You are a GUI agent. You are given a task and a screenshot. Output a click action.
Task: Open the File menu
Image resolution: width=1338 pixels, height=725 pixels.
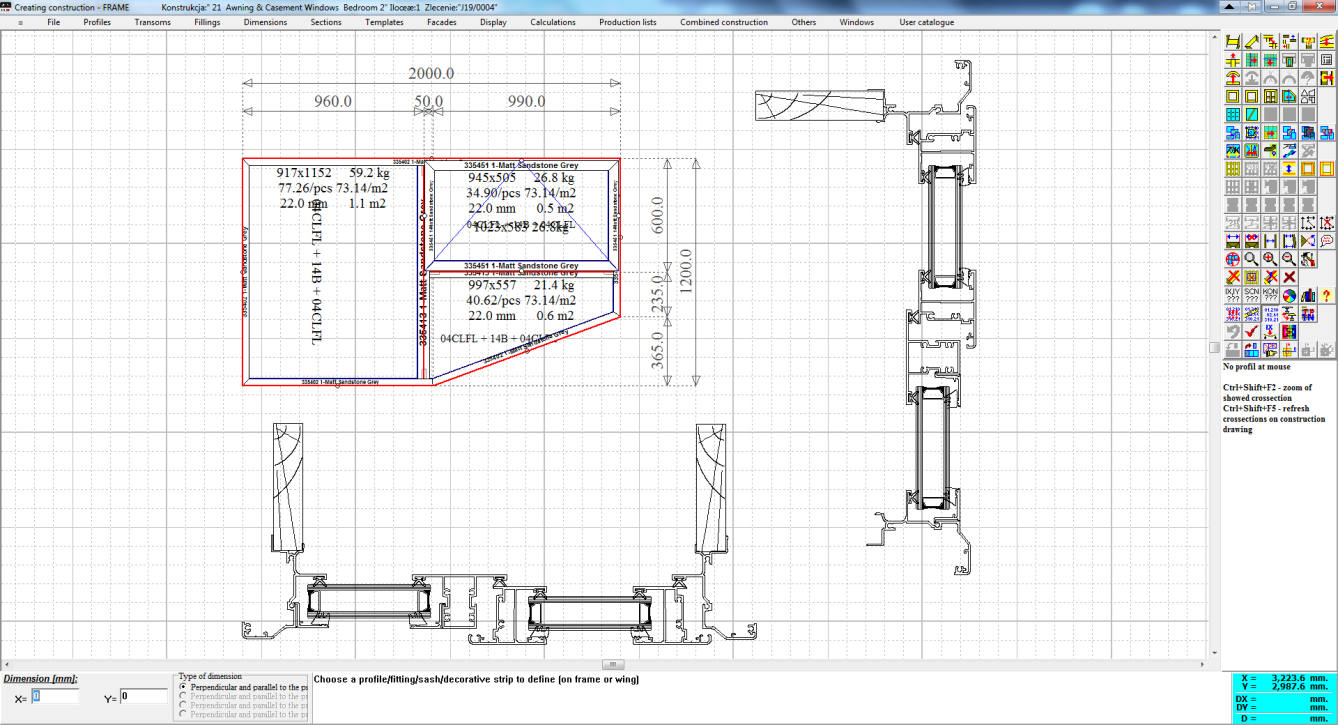pos(53,22)
